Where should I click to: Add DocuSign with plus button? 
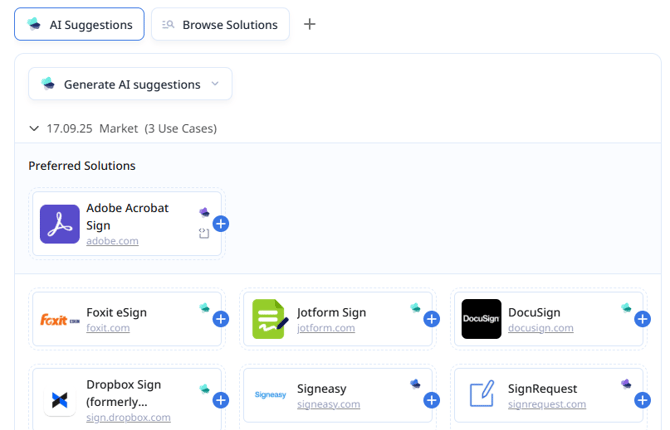tap(643, 319)
